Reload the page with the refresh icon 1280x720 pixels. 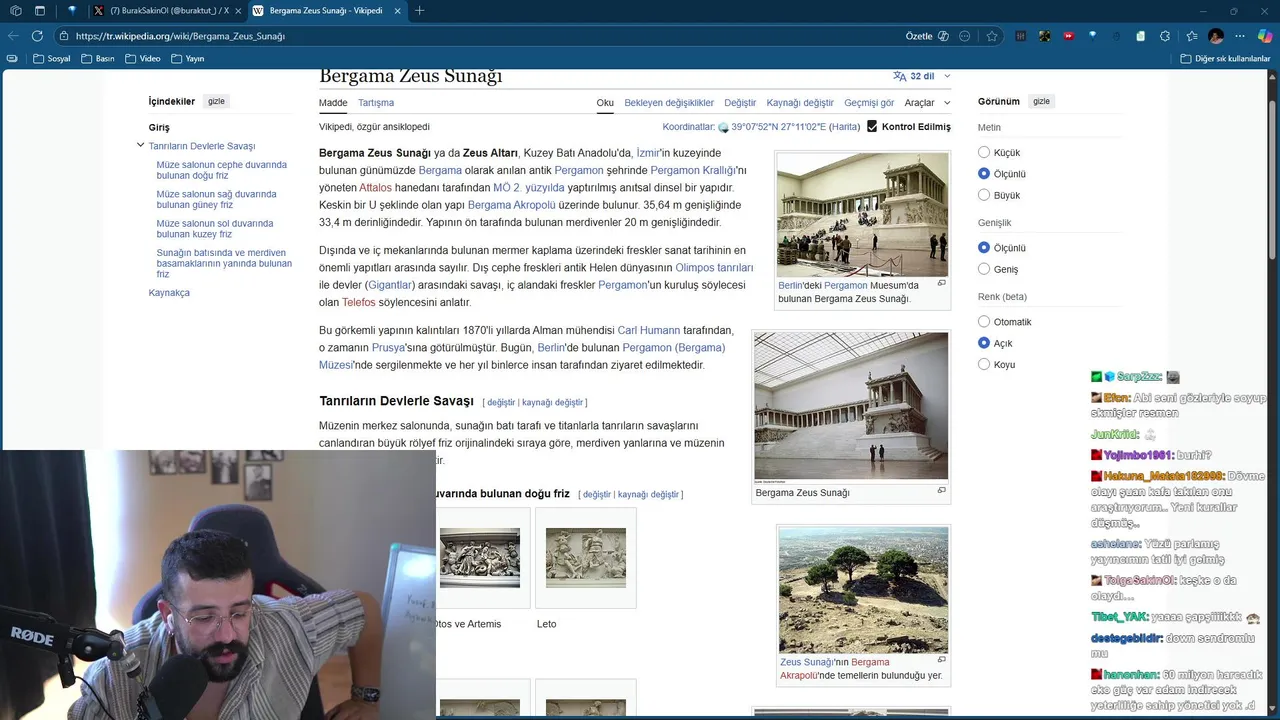point(37,36)
